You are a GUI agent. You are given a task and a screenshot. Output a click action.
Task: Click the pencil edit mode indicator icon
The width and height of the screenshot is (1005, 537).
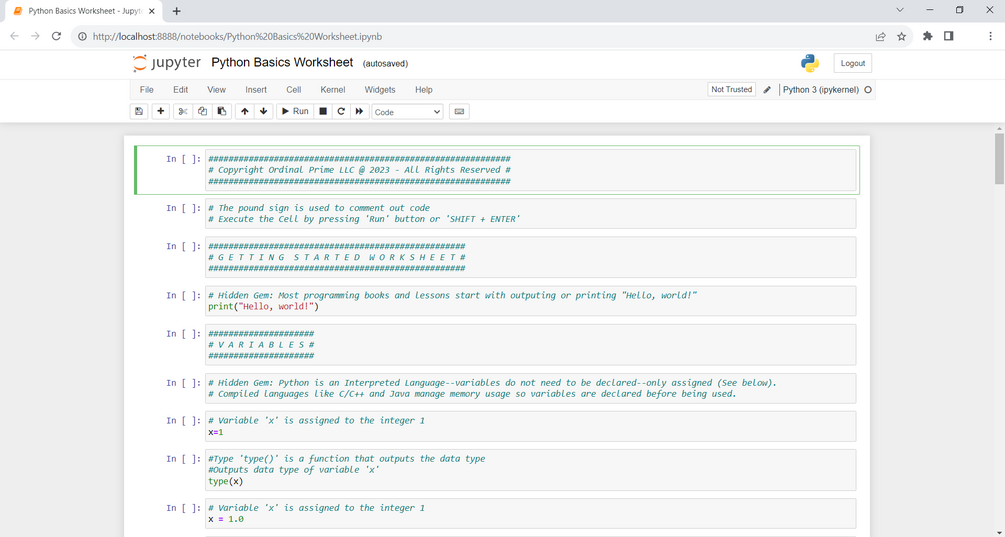(x=767, y=90)
